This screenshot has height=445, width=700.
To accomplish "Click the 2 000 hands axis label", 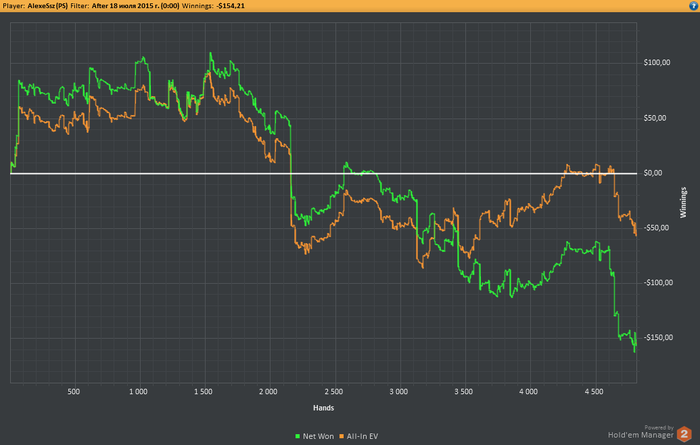I will click(x=268, y=391).
